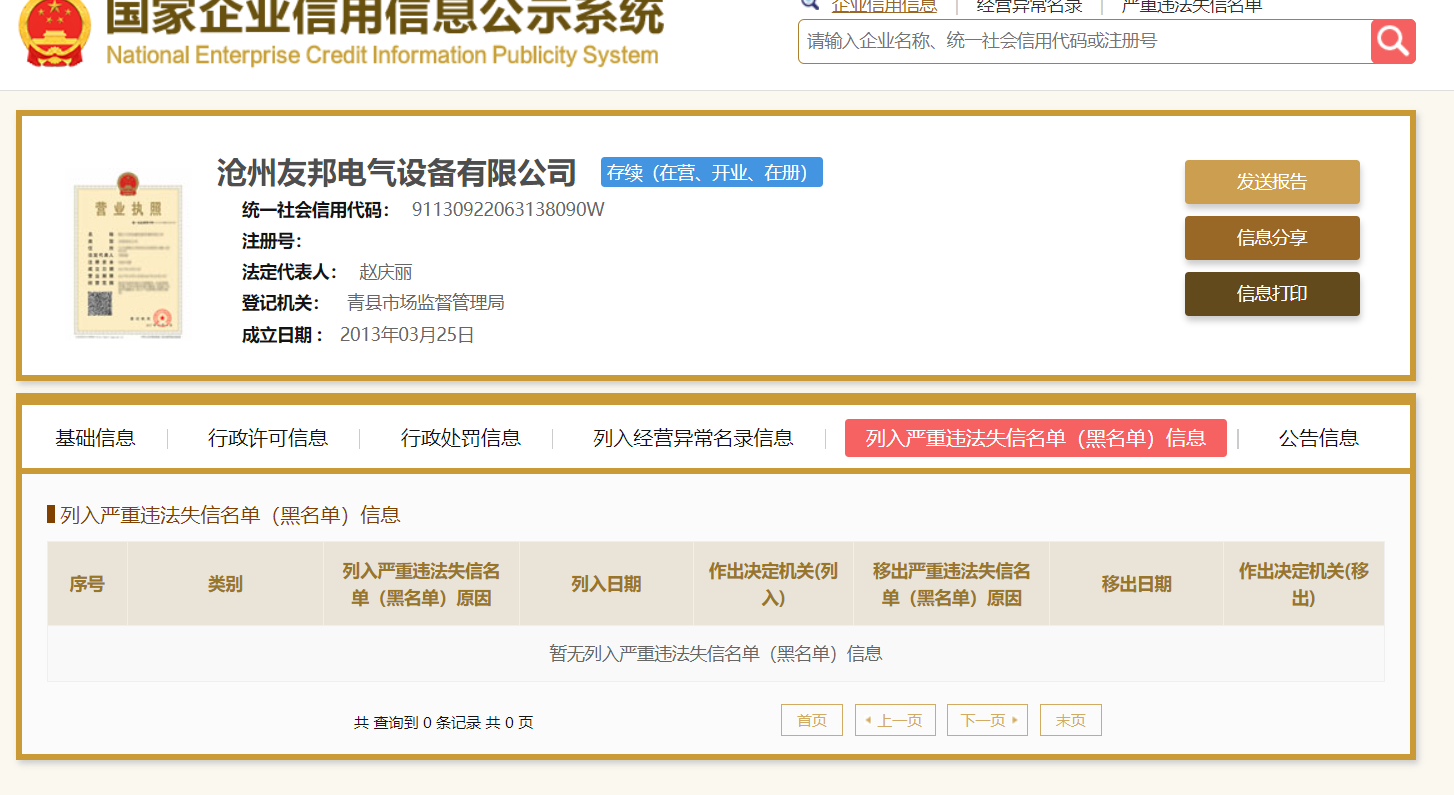Screen dimensions: 1454x795
Task: Click the 移出日期 column header
Action: [x=1136, y=584]
